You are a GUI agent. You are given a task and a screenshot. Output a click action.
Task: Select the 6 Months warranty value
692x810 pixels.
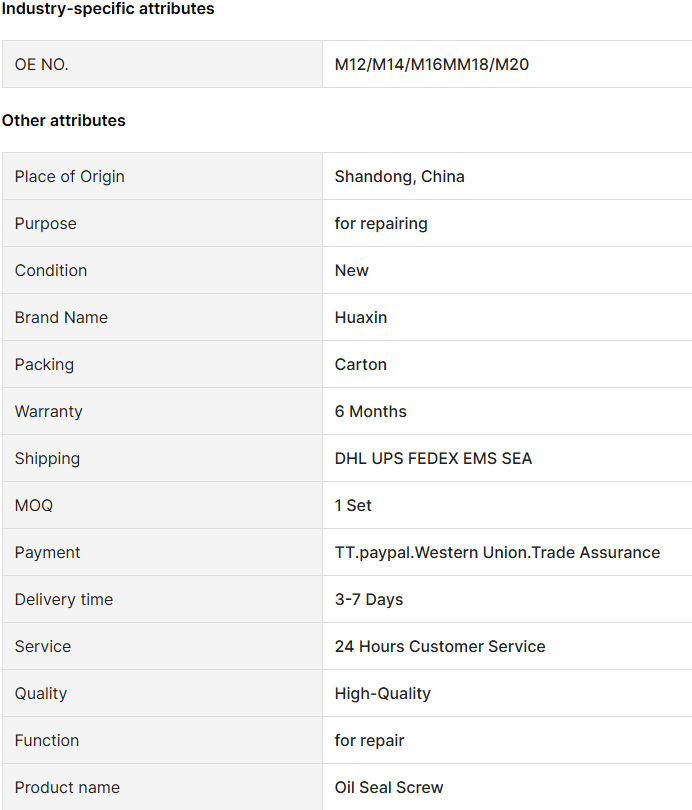point(370,412)
